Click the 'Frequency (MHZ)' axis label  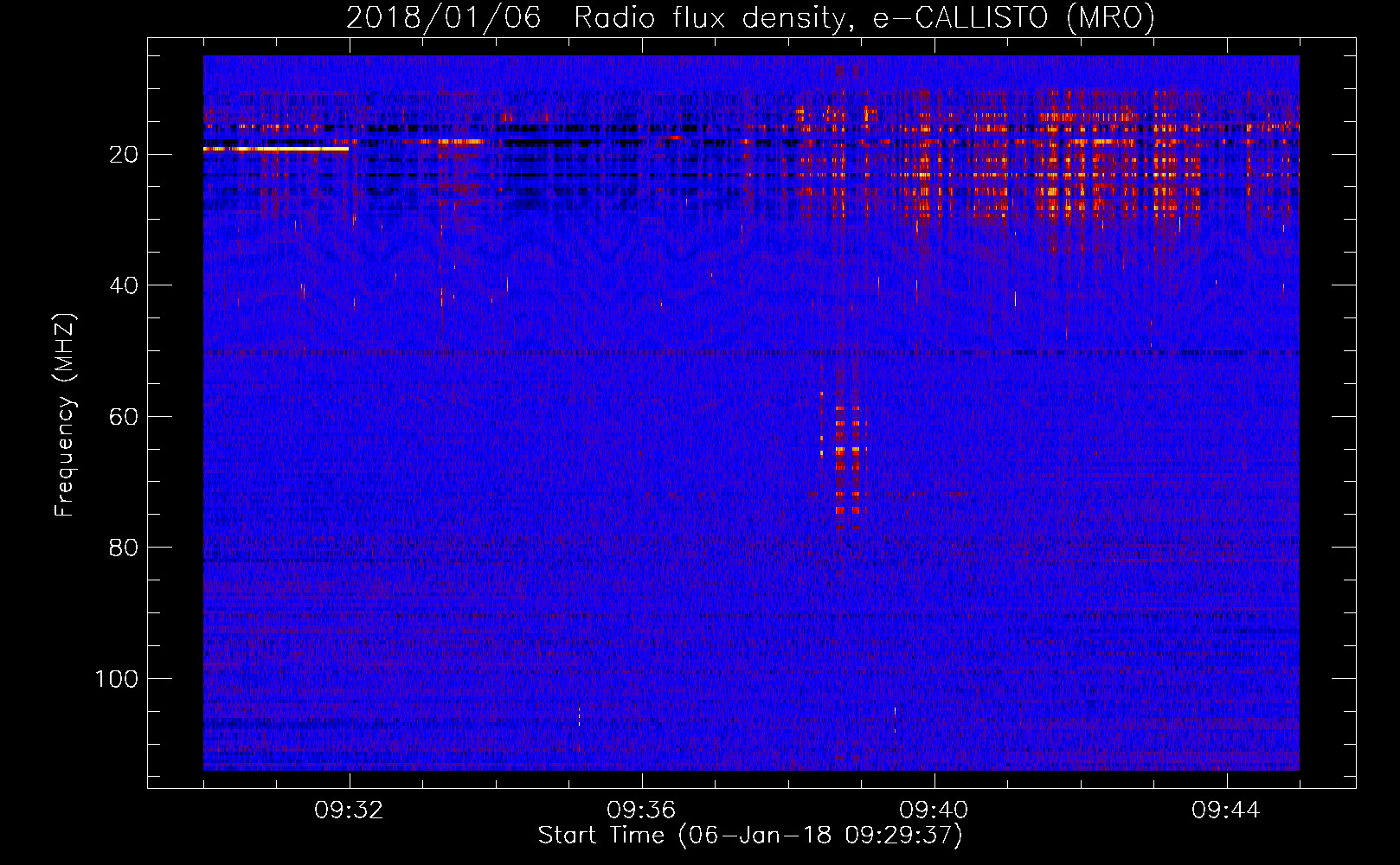tap(65, 415)
